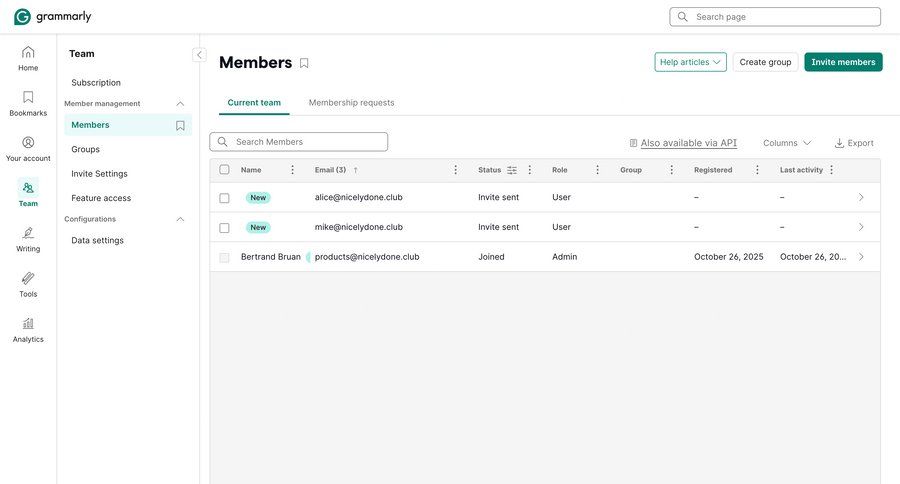
Task: Open Analytics in the sidebar
Action: click(28, 331)
